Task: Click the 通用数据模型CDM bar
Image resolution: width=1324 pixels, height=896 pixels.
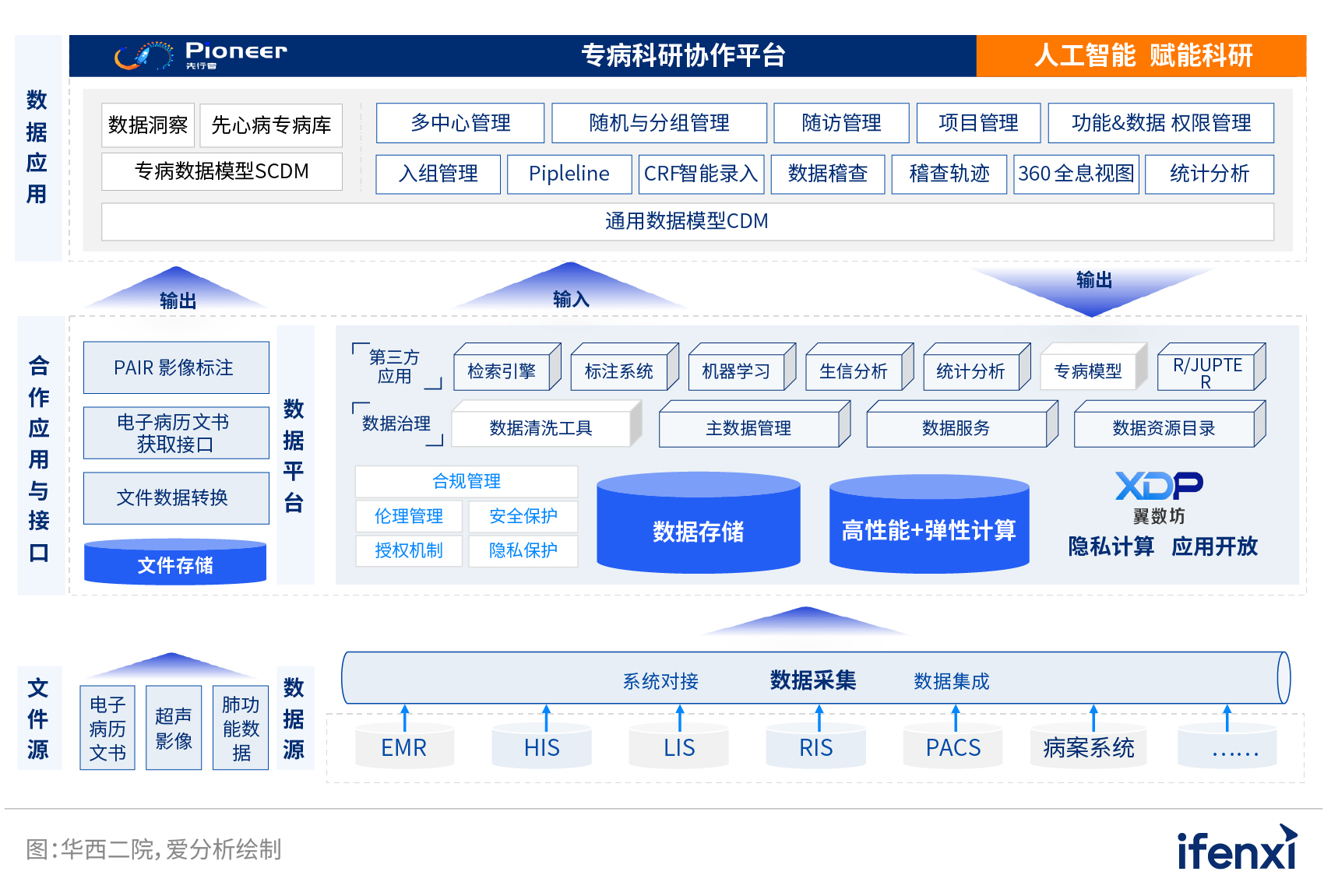Action: click(687, 222)
